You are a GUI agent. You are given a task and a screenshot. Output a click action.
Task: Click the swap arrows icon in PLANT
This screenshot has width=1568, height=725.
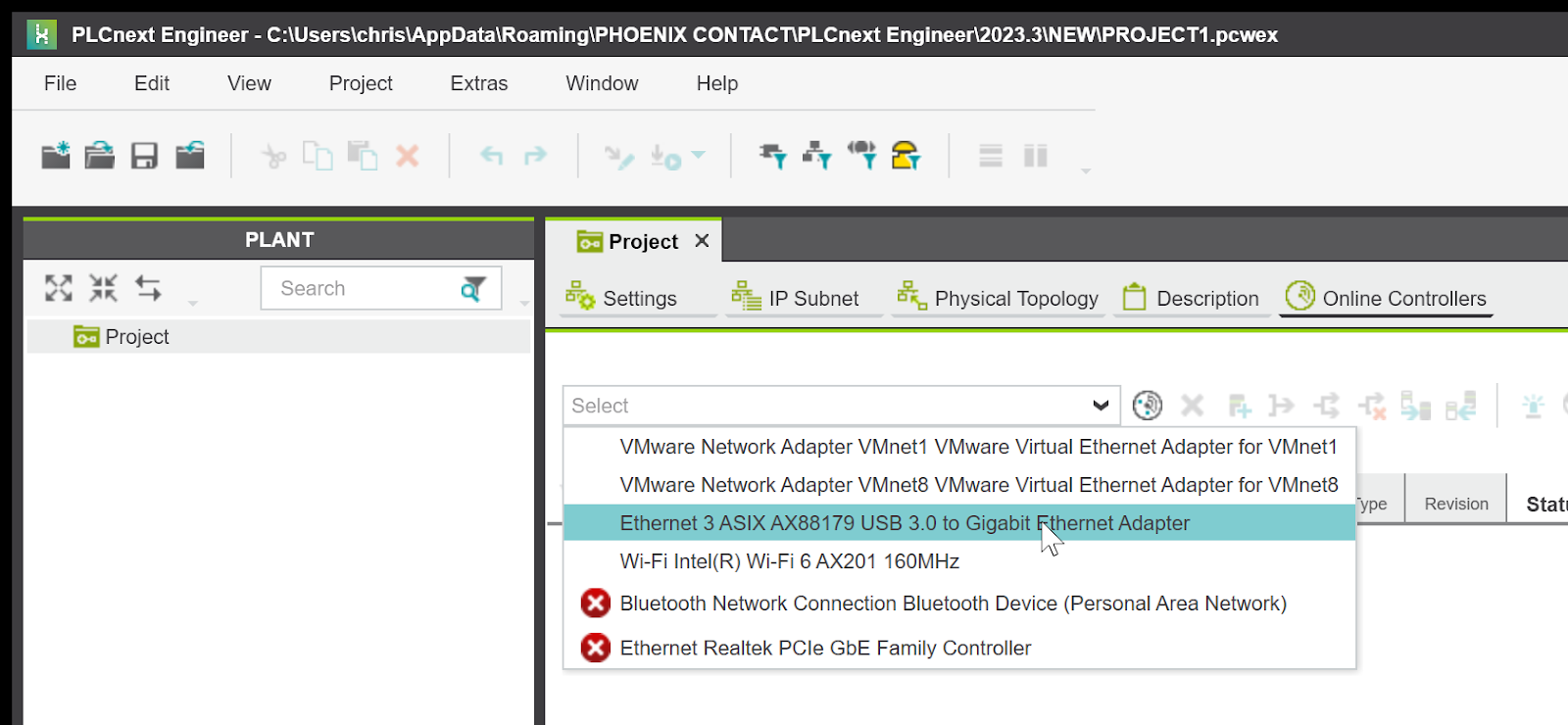(148, 288)
